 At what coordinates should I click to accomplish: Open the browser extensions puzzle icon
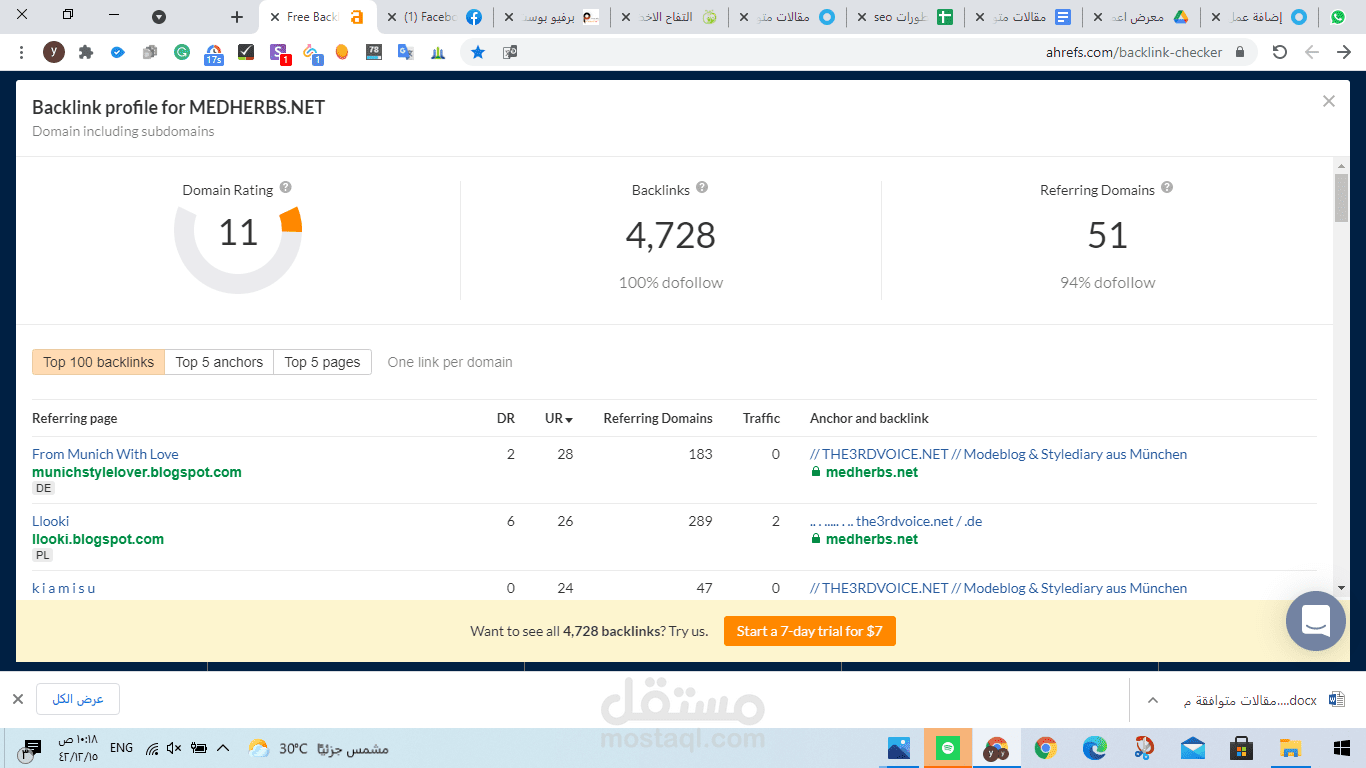click(x=86, y=51)
